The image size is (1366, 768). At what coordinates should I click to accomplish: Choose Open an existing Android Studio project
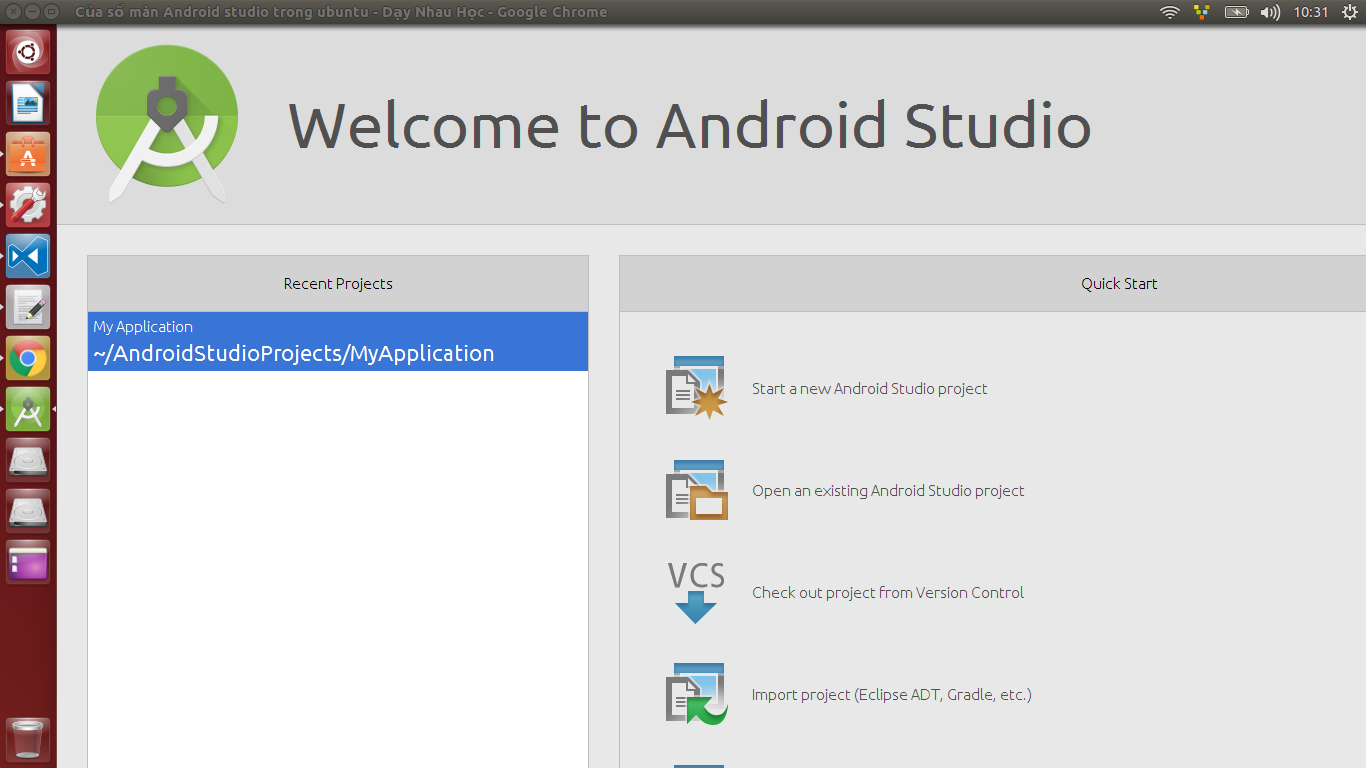888,491
